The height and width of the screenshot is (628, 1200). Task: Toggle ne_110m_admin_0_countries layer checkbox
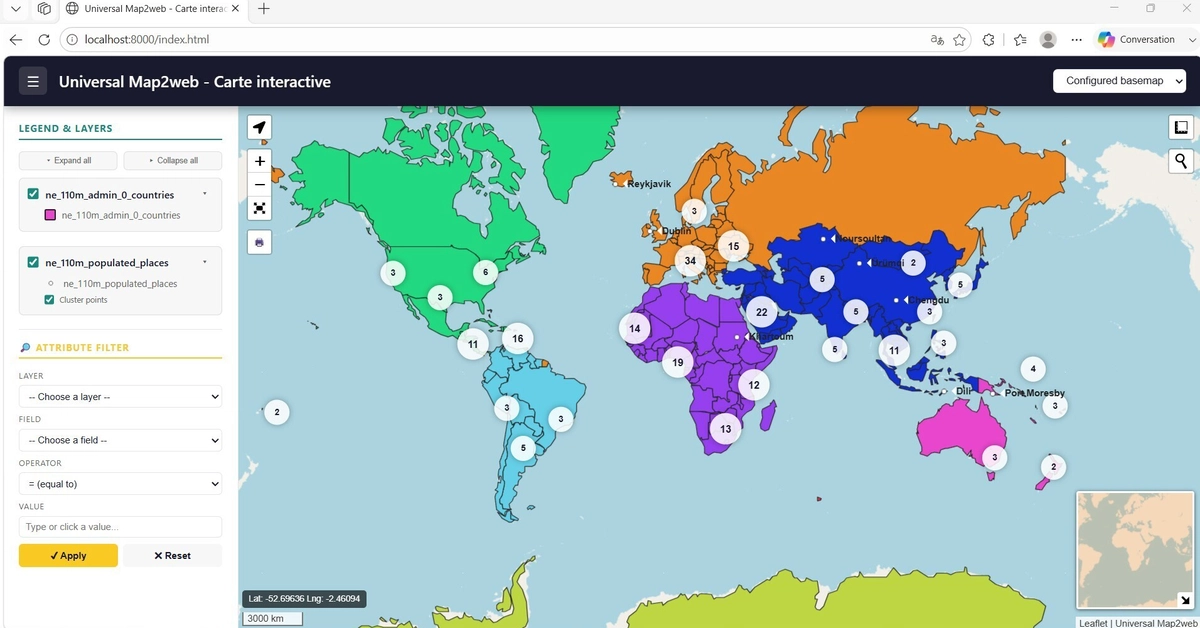point(34,194)
